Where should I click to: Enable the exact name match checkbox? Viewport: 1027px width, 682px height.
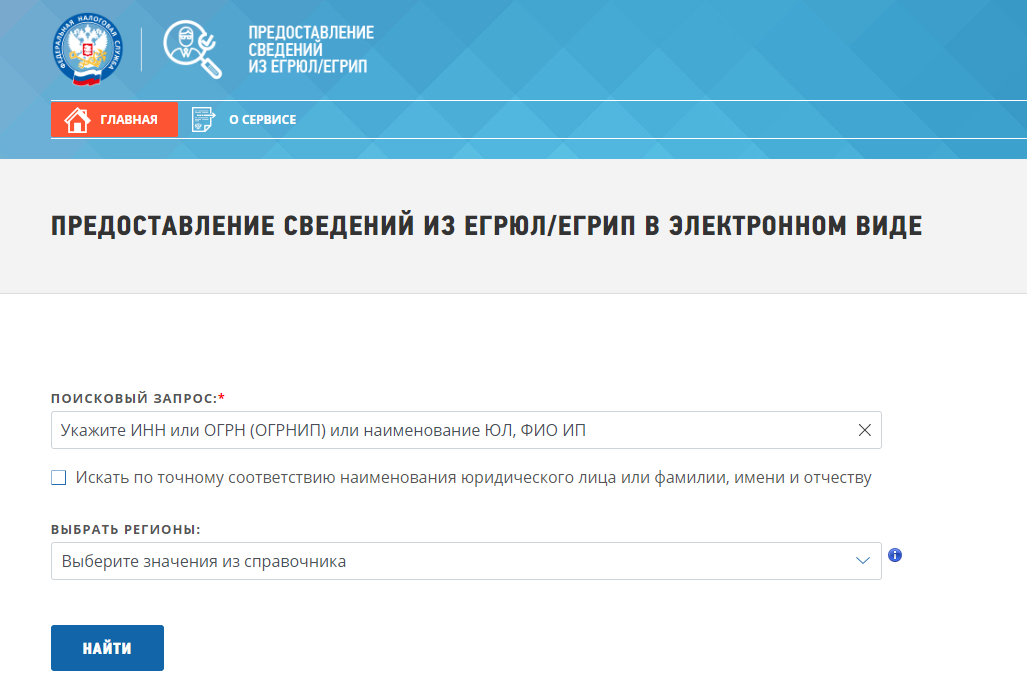pos(59,478)
